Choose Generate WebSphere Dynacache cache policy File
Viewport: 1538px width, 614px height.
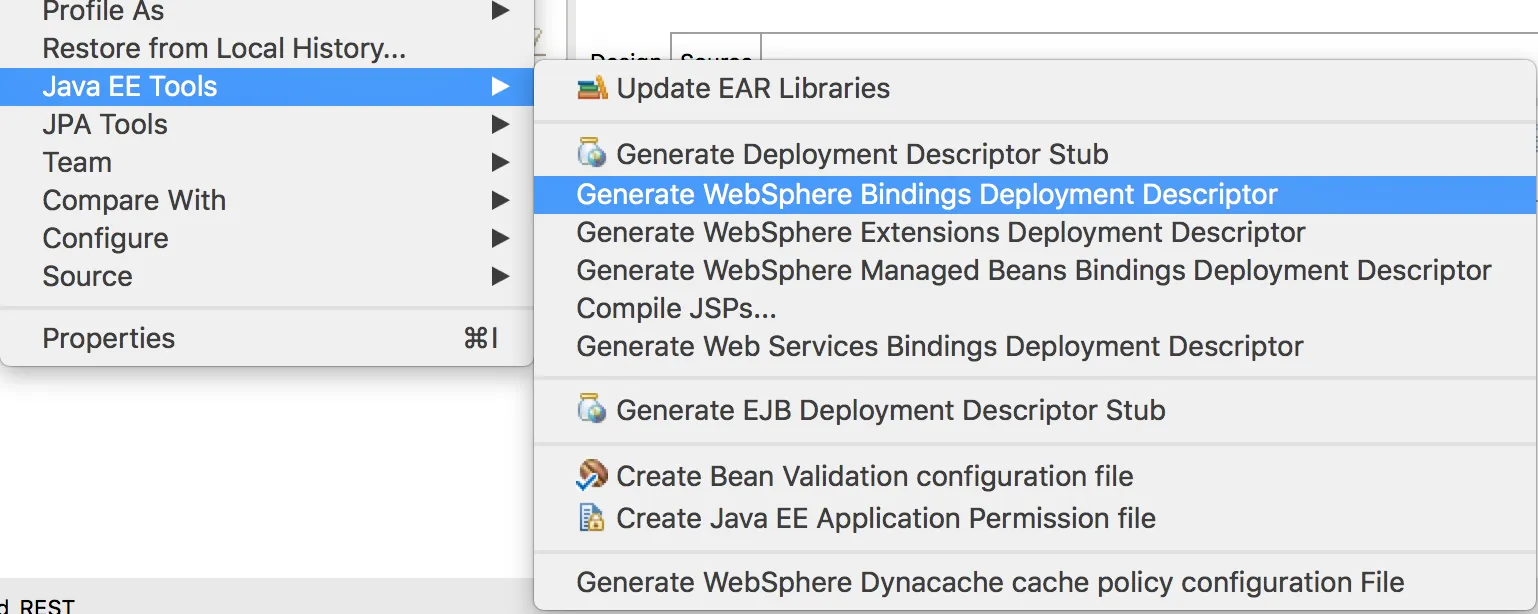pos(990,582)
